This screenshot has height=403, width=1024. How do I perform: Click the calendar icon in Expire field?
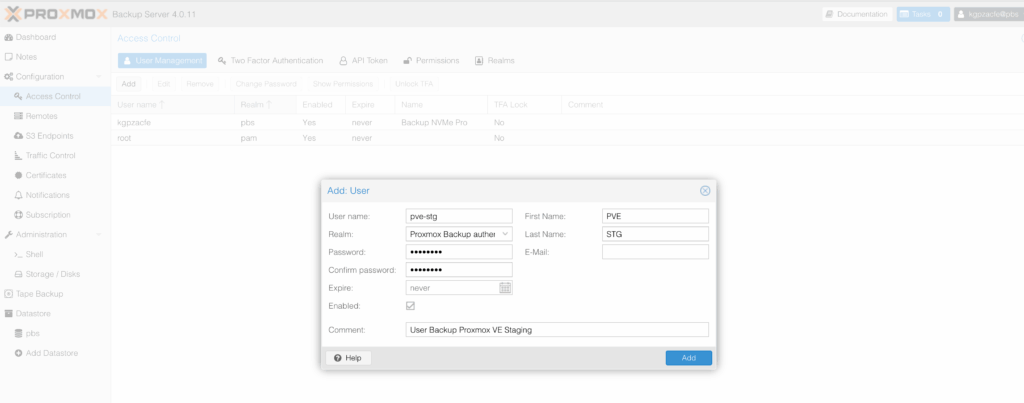tap(505, 288)
